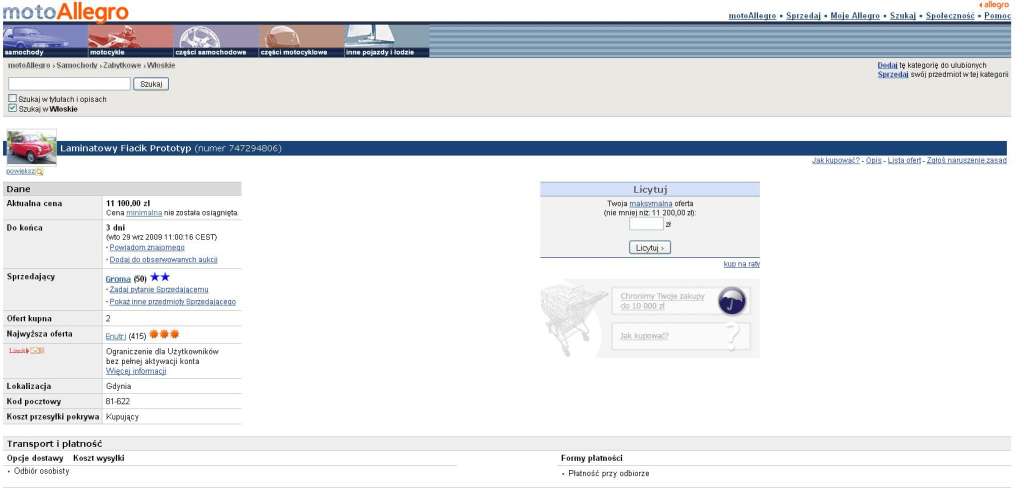
Task: Click Szukaj in the top navigation
Action: [x=903, y=16]
